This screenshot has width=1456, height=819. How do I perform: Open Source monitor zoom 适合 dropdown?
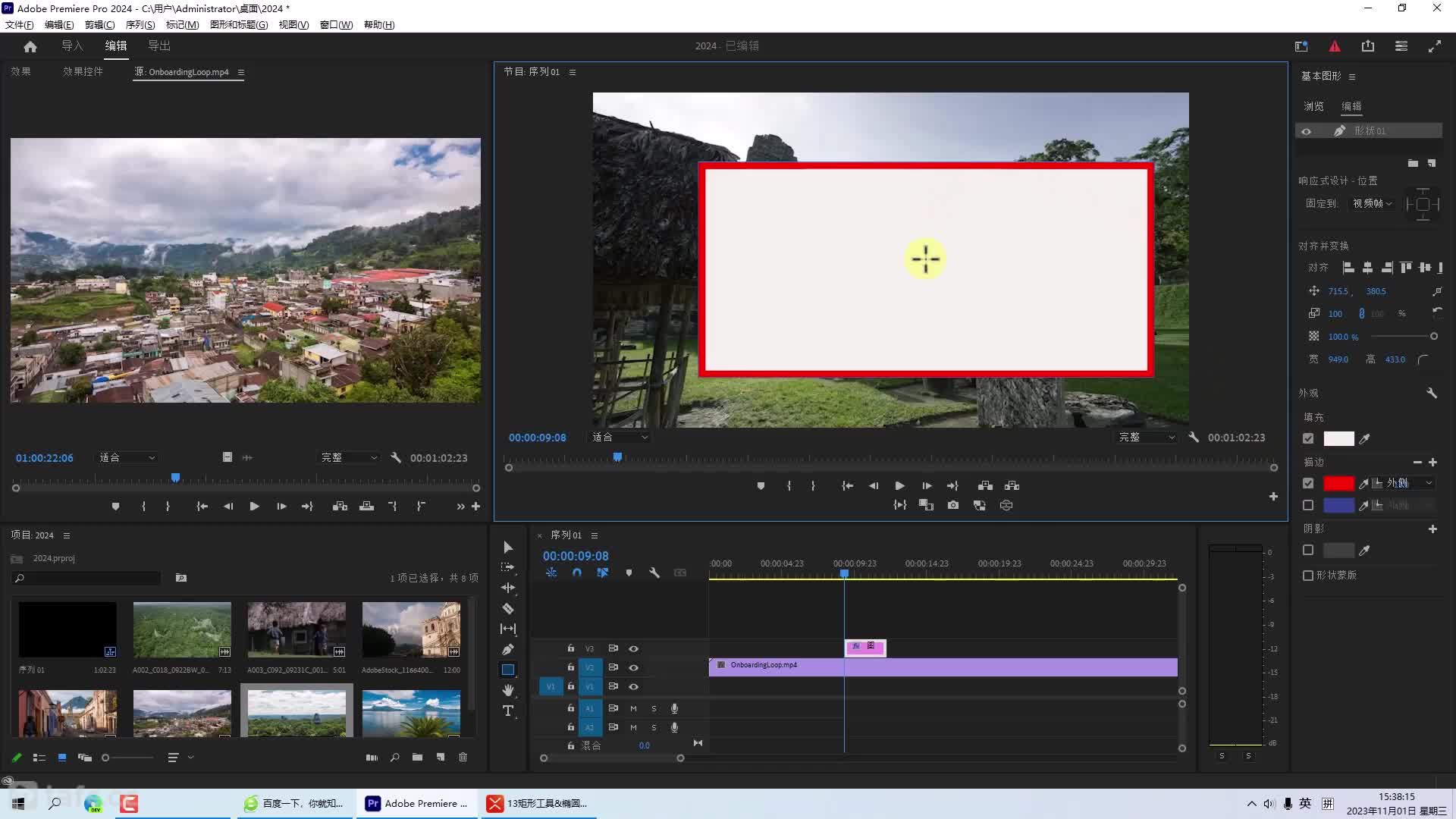tap(127, 458)
